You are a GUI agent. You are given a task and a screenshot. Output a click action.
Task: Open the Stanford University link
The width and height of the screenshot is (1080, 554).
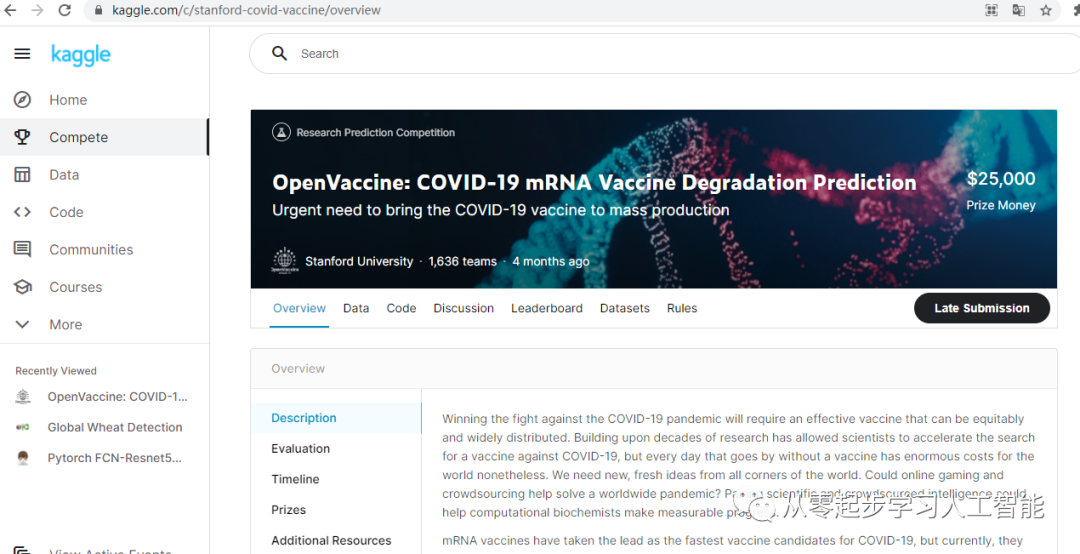click(359, 262)
